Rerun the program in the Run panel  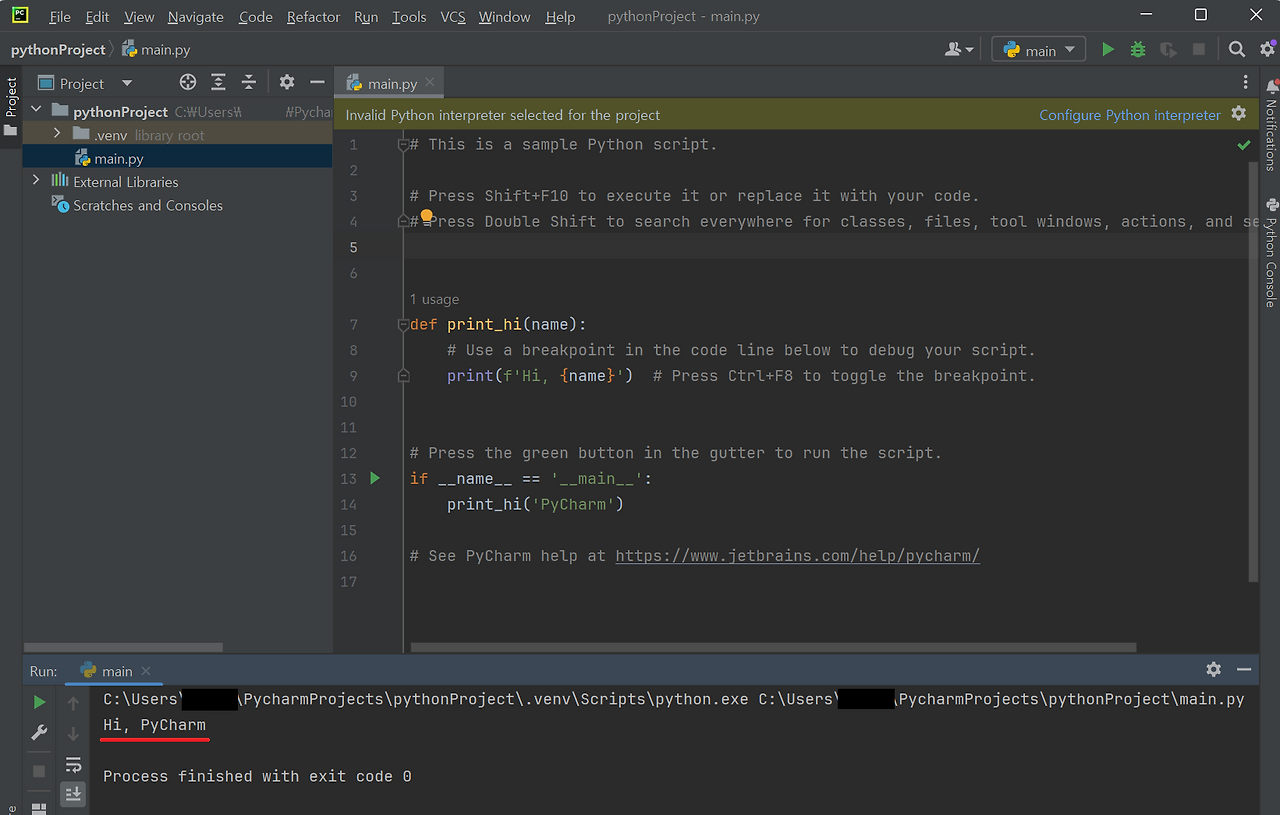tap(39, 701)
